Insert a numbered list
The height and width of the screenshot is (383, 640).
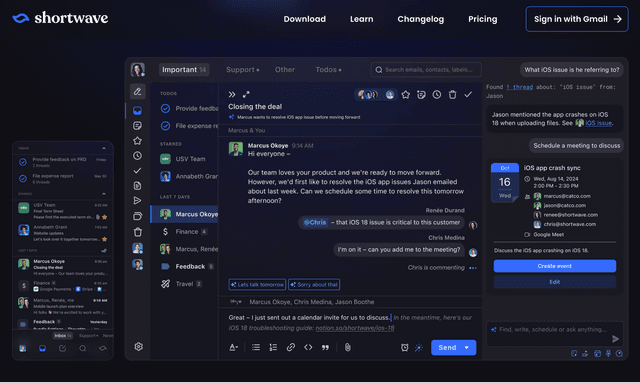(x=273, y=347)
